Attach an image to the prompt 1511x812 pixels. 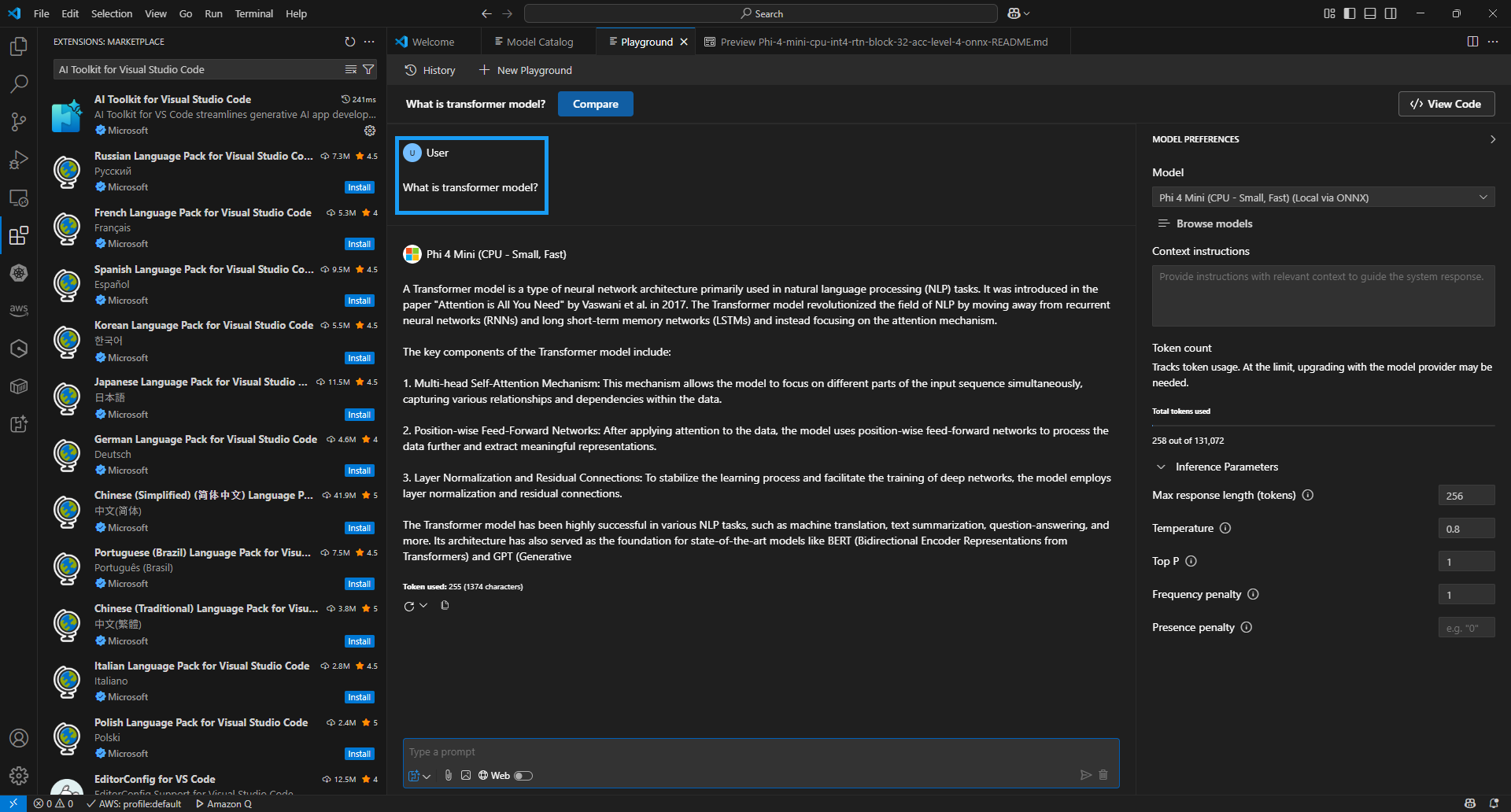click(466, 775)
